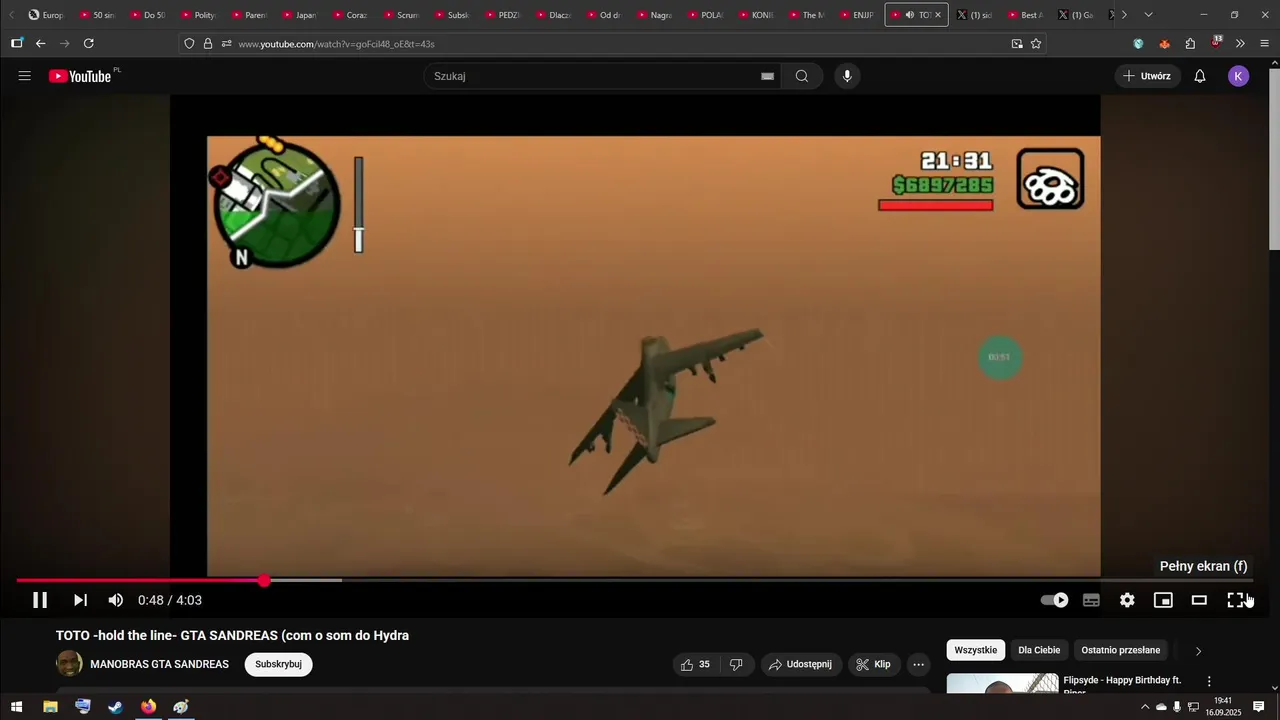The width and height of the screenshot is (1280, 720).
Task: Open the MANOBRAS GTA SANDREAS channel name
Action: pos(160,664)
